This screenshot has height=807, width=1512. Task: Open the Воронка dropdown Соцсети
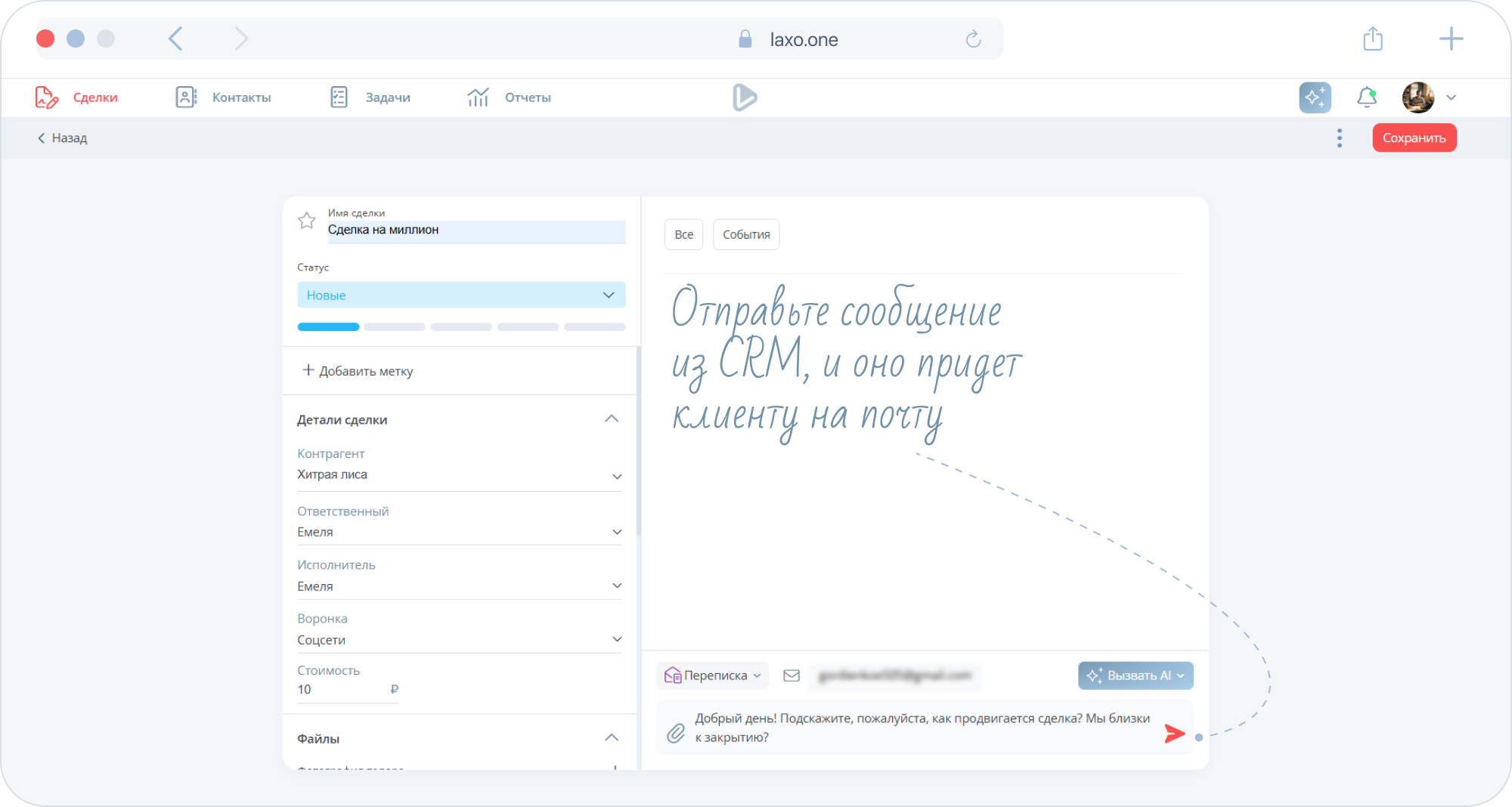pos(617,640)
